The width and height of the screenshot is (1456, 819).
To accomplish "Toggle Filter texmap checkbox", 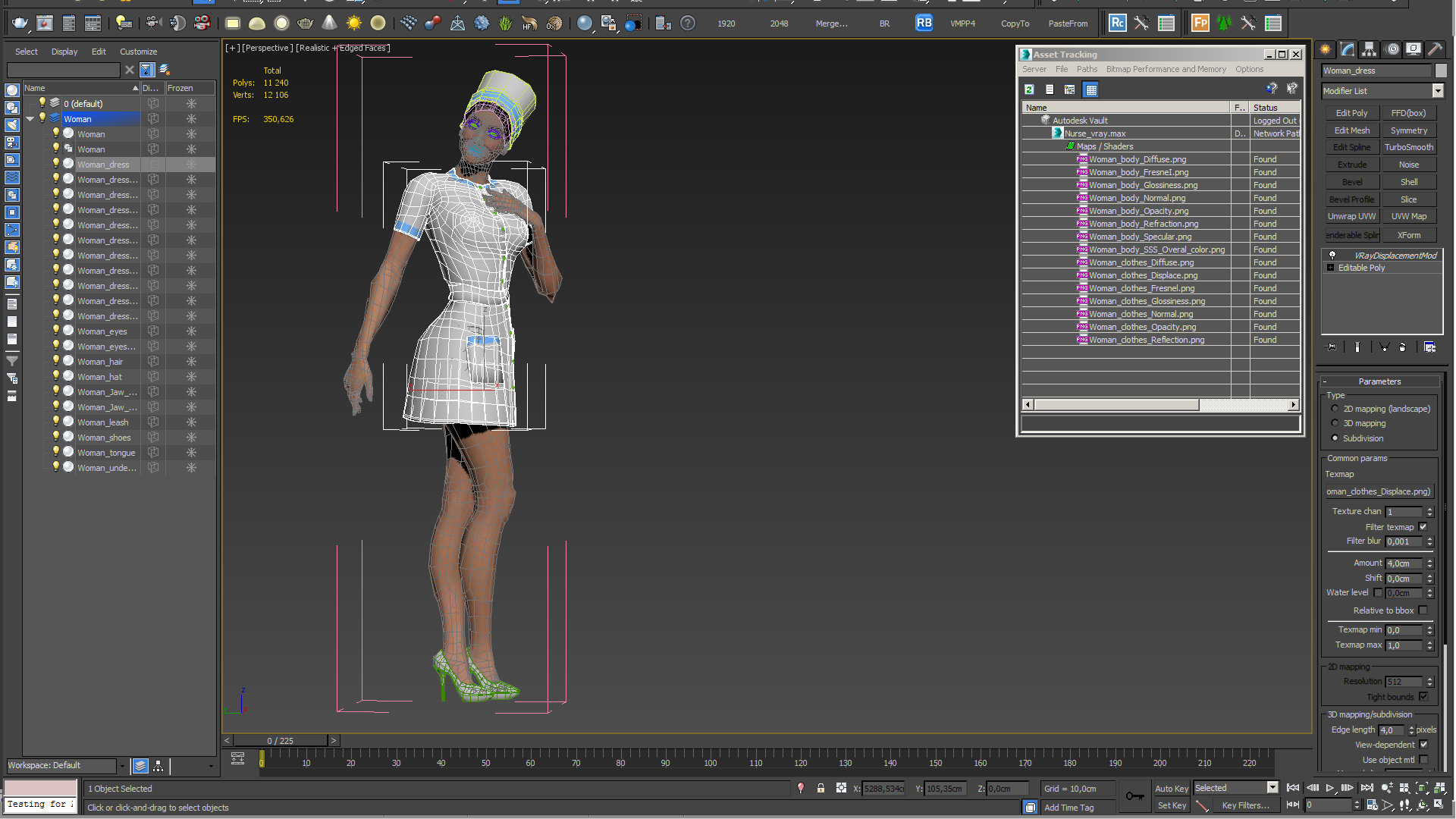I will [x=1423, y=527].
